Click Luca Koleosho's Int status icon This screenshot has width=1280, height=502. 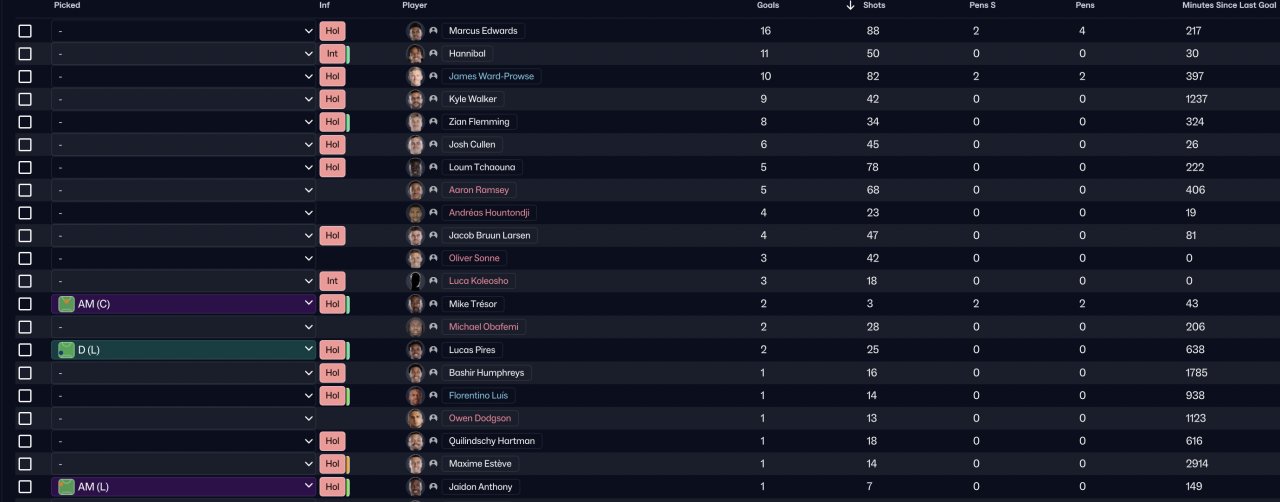coord(332,281)
